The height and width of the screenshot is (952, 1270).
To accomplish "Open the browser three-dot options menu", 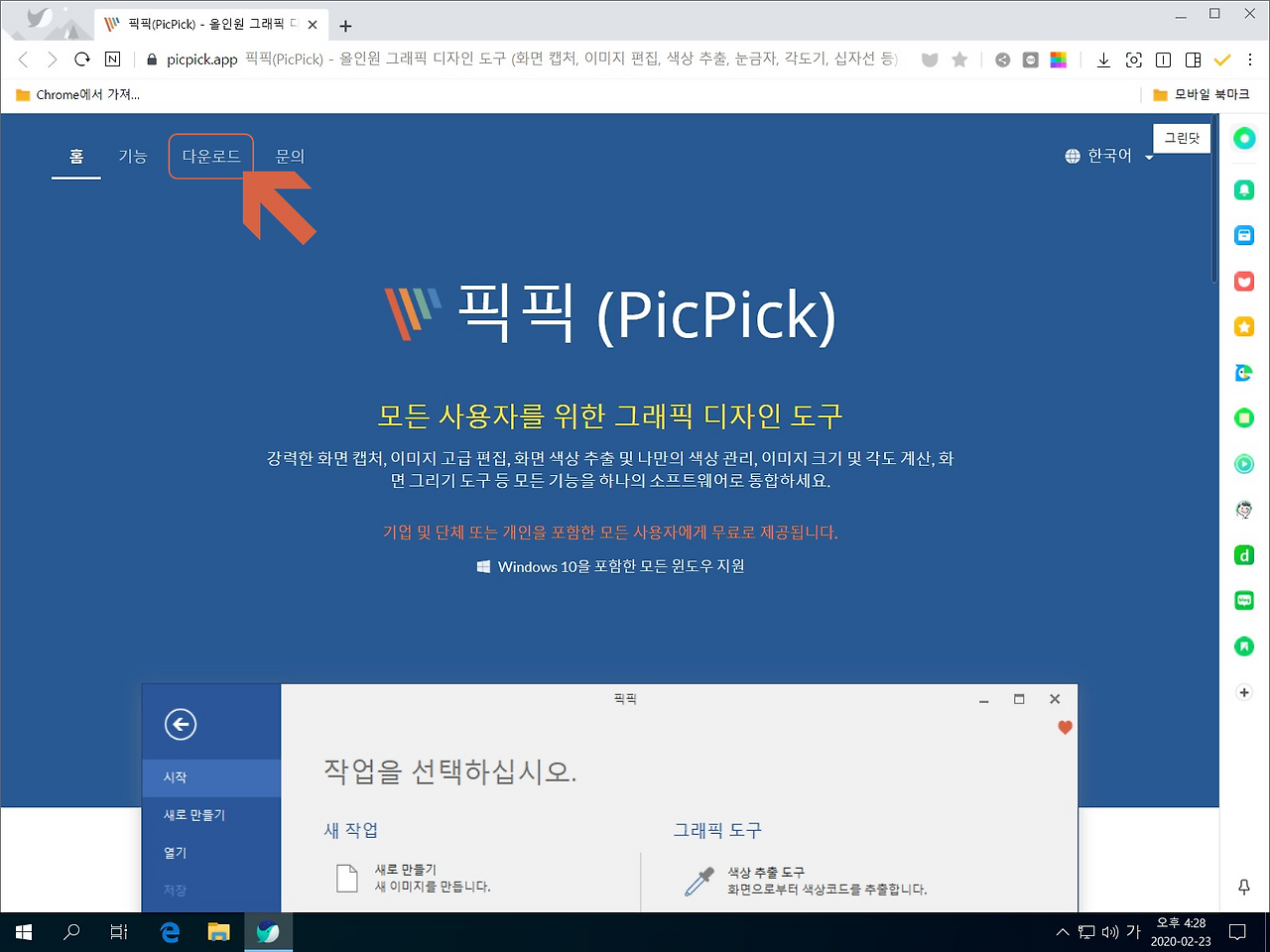I will click(x=1251, y=59).
